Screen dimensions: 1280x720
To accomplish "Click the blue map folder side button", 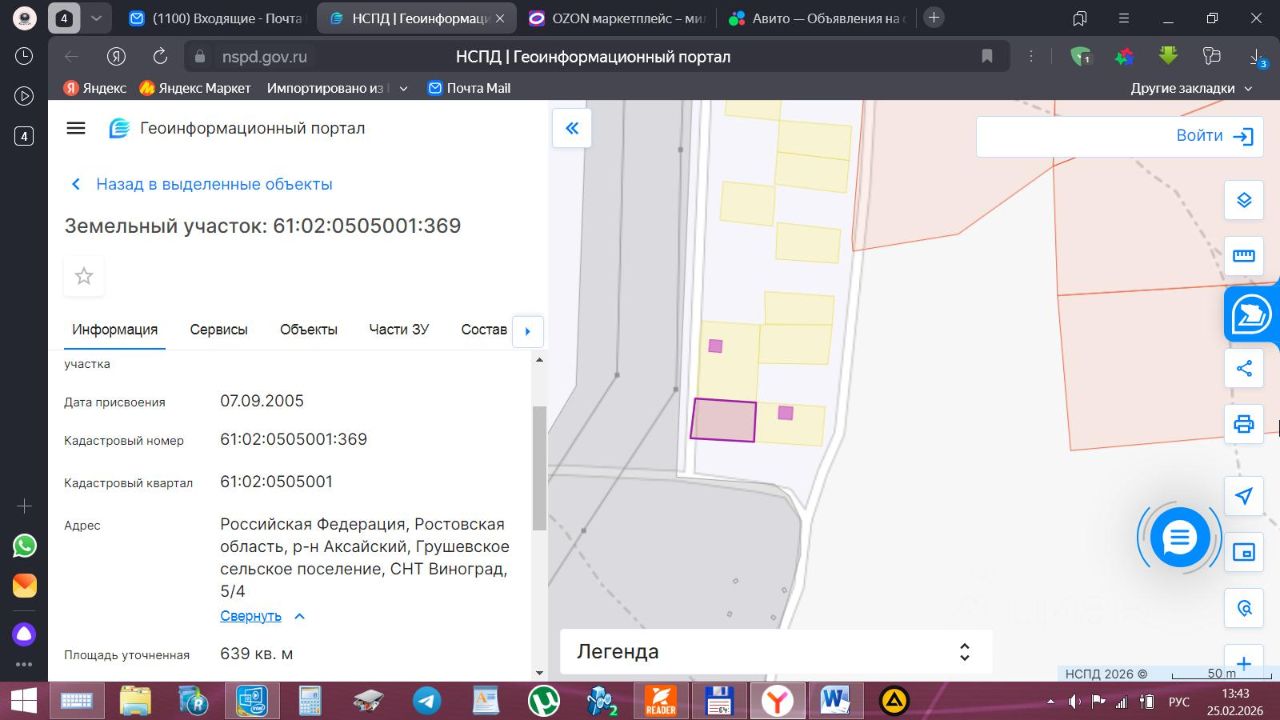I will tap(1252, 314).
